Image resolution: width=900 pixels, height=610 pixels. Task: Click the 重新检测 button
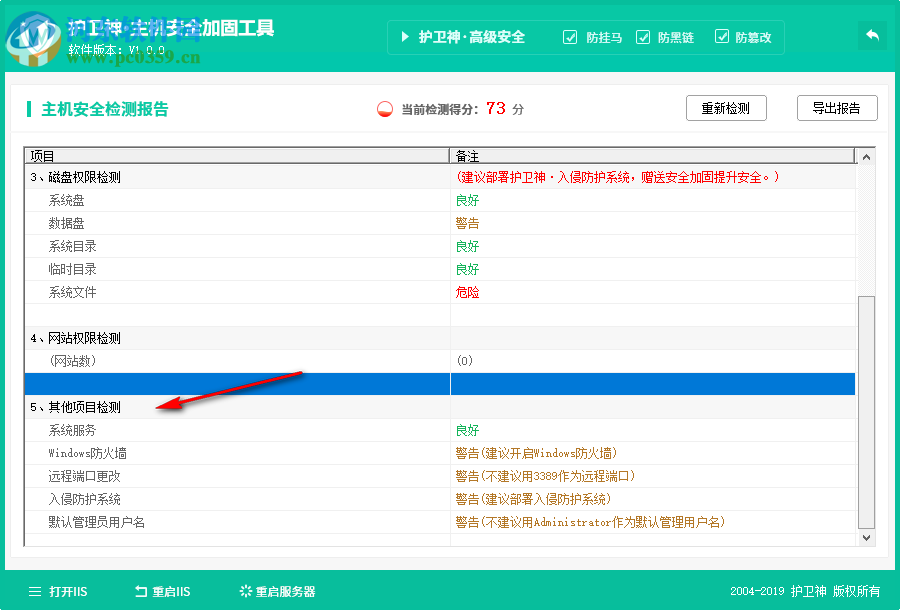point(726,108)
